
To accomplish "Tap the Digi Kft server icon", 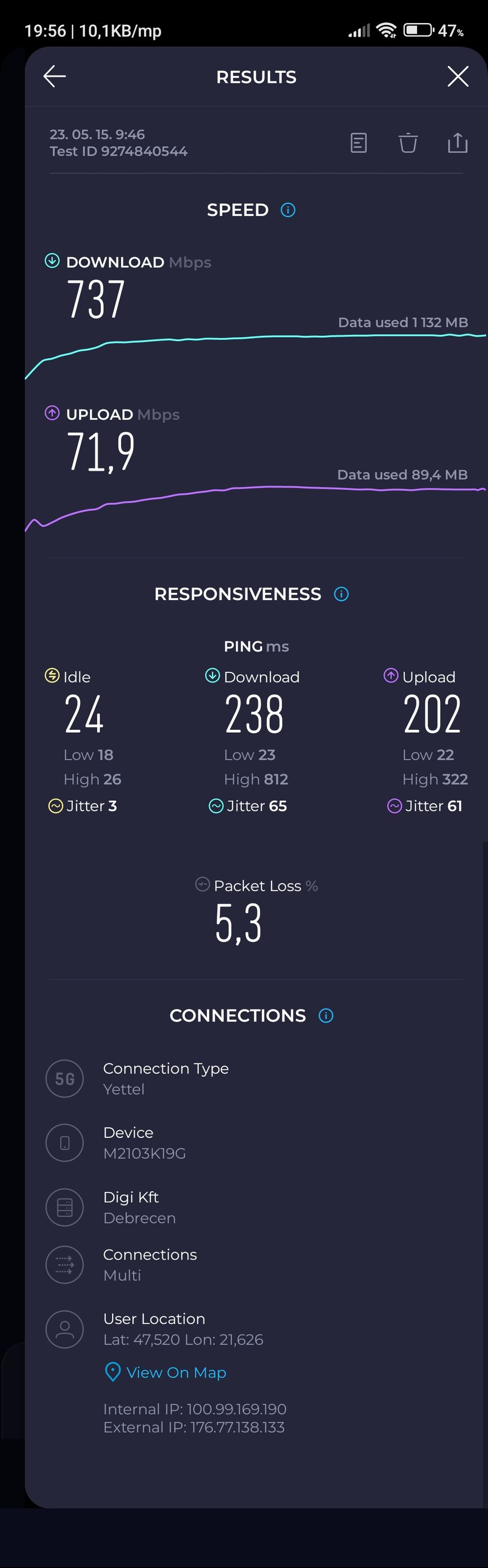I will (x=64, y=1208).
